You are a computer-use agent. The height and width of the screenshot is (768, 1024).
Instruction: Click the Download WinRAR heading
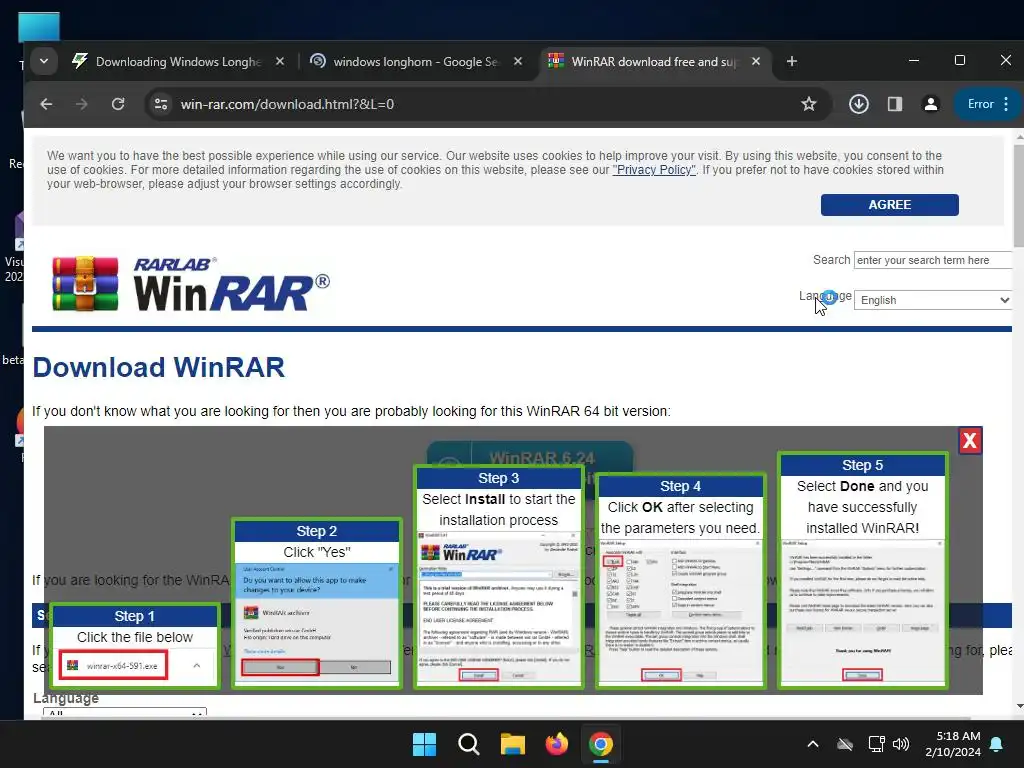click(x=159, y=367)
